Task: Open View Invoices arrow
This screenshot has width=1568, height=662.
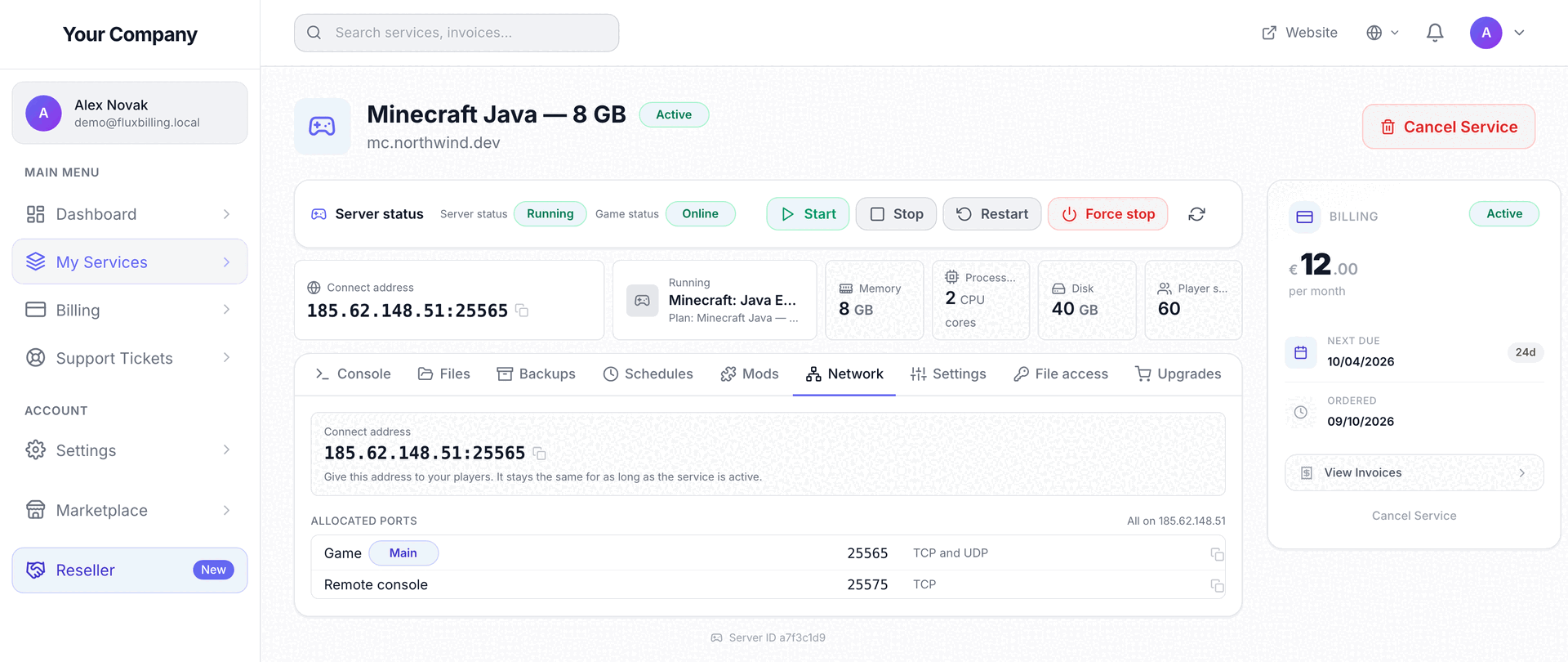Action: [1521, 473]
